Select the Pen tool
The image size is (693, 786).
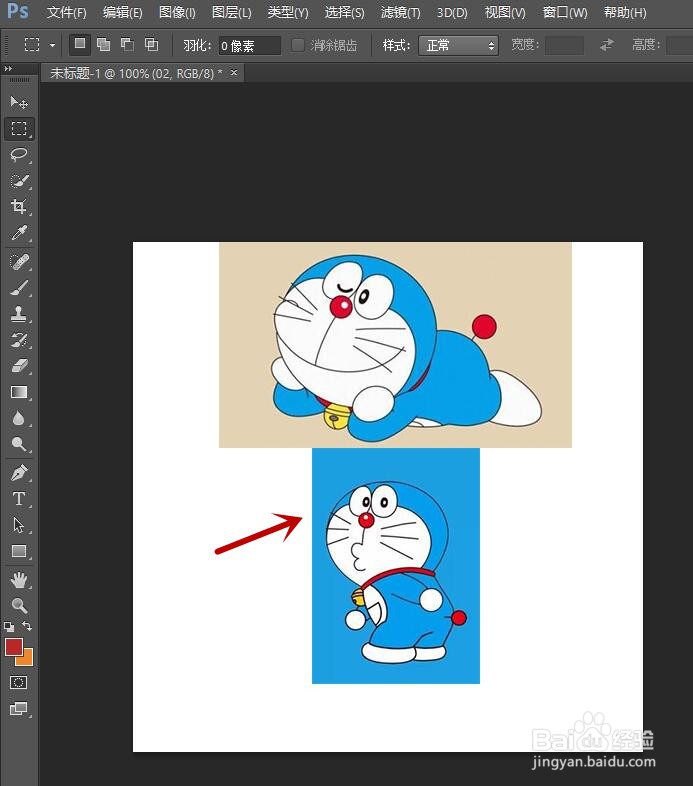[19, 473]
